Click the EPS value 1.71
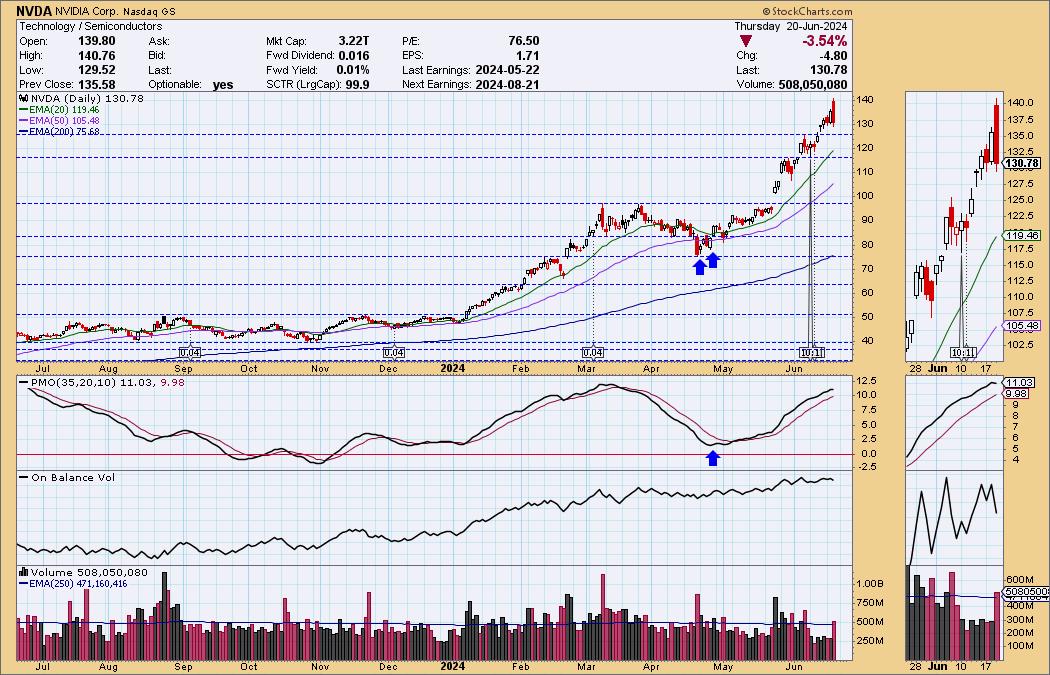 point(527,56)
